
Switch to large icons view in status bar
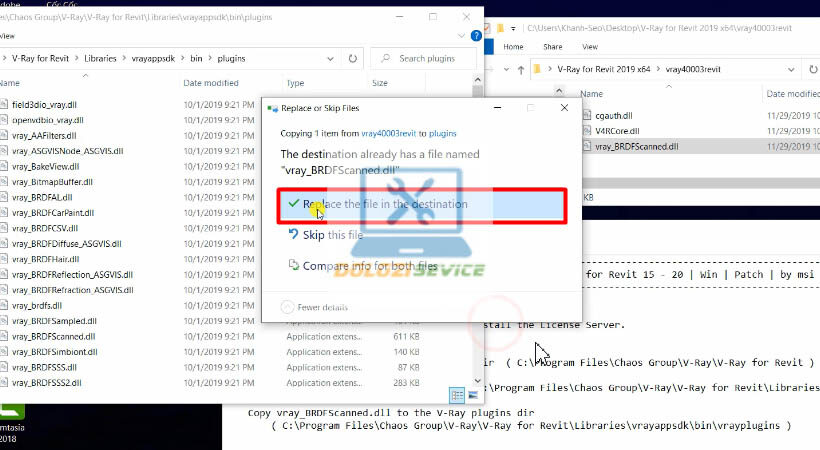473,394
